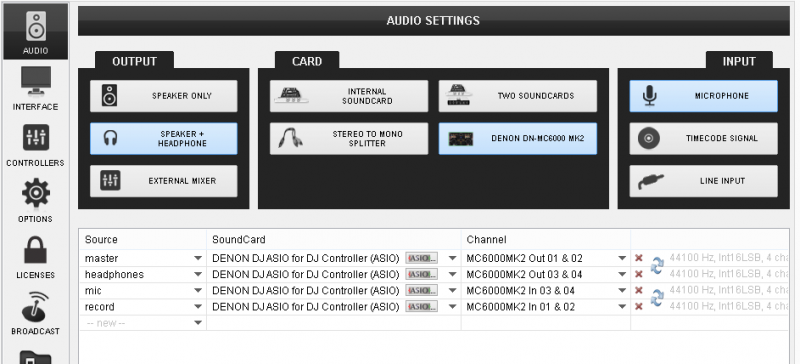Select Speaker Only output option
This screenshot has height=364, width=800.
pyautogui.click(x=164, y=96)
